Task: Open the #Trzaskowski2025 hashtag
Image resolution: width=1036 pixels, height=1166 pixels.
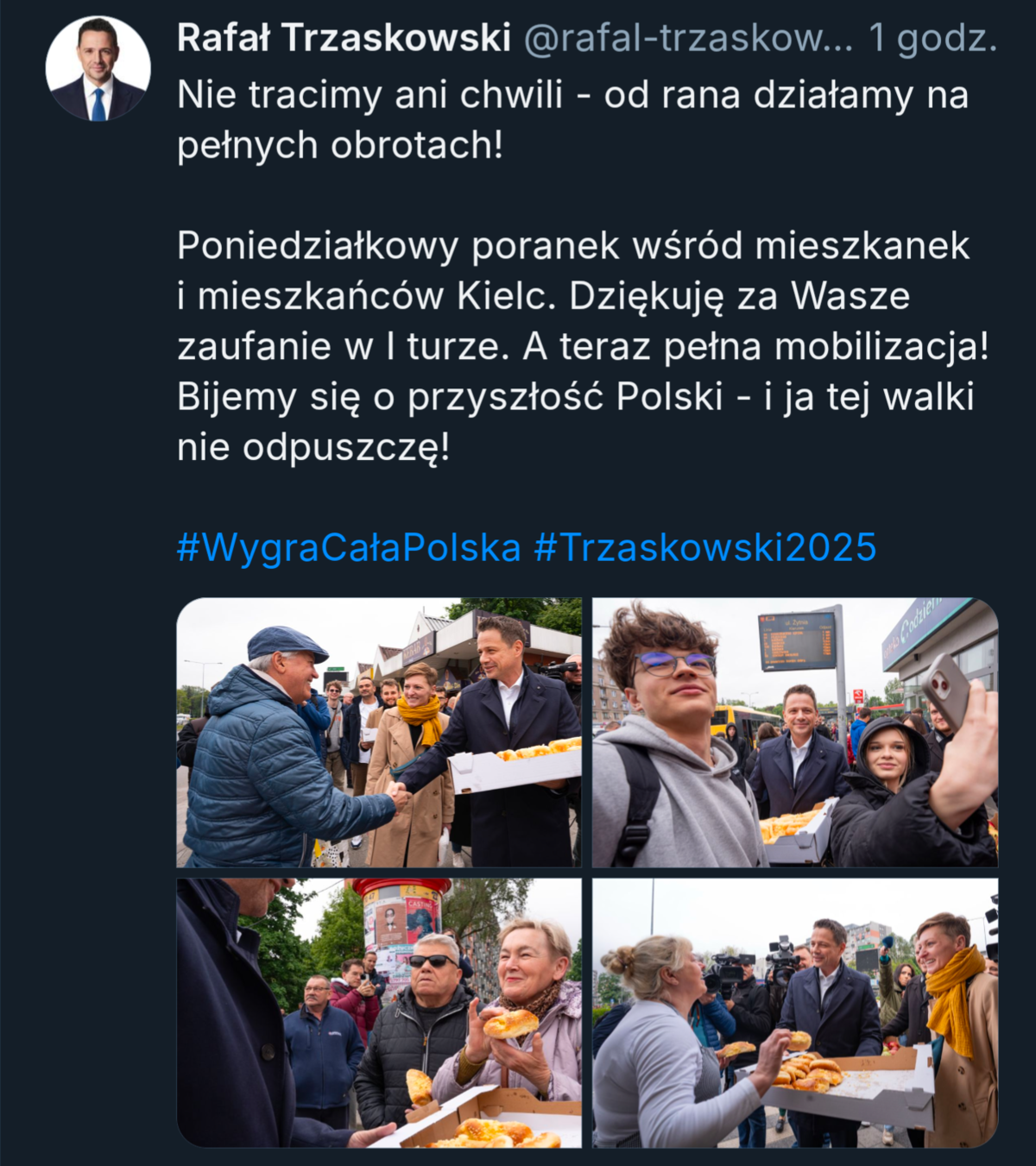Action: tap(705, 548)
